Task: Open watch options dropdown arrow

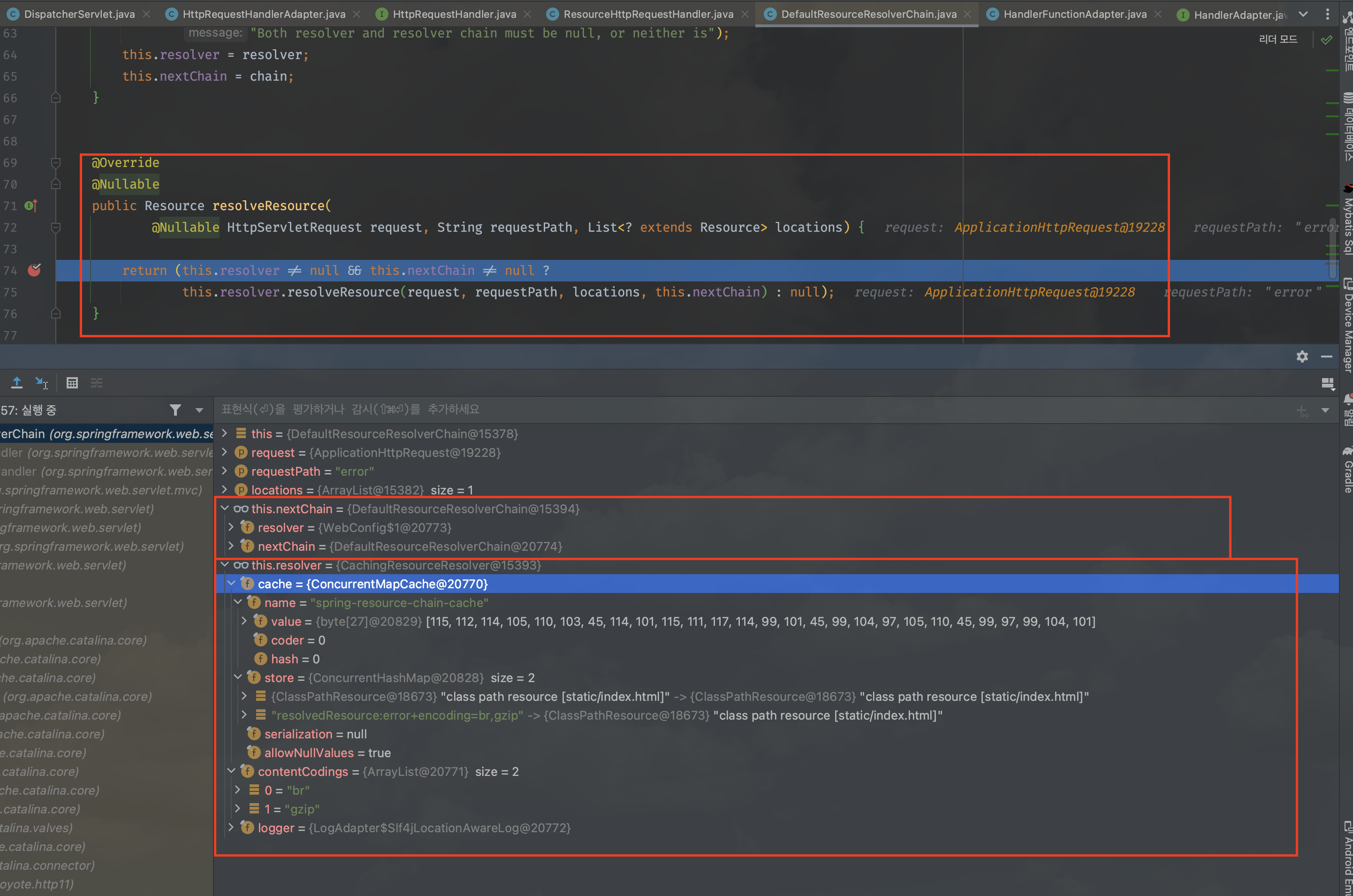Action: pos(1326,410)
